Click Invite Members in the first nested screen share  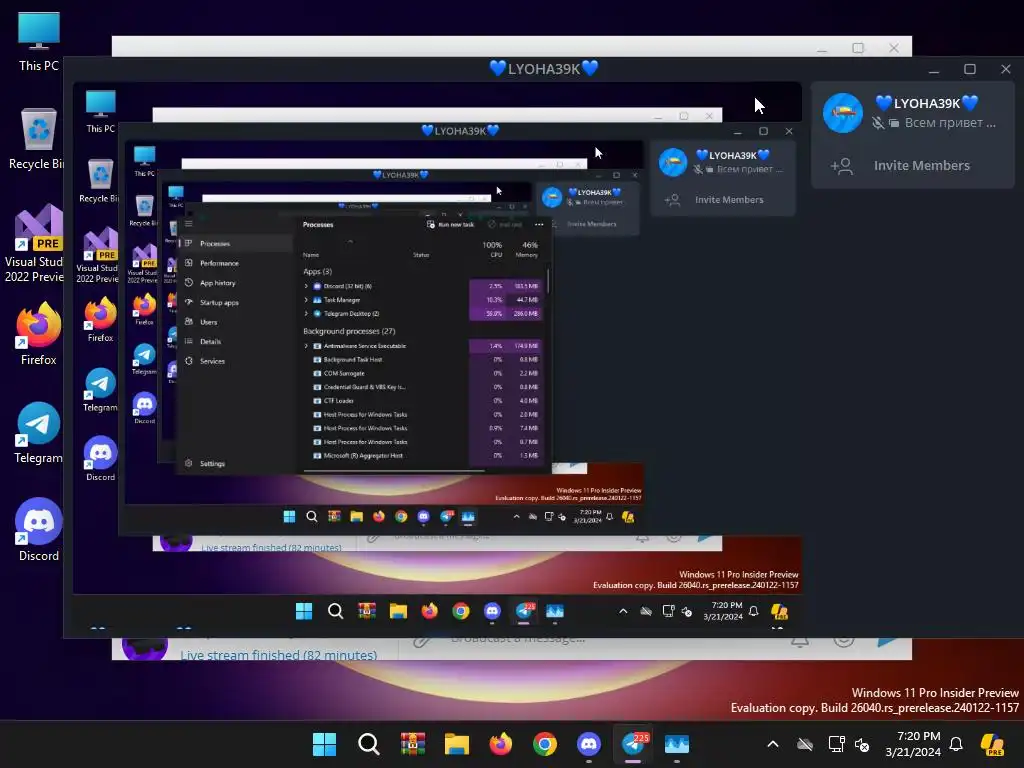point(723,200)
